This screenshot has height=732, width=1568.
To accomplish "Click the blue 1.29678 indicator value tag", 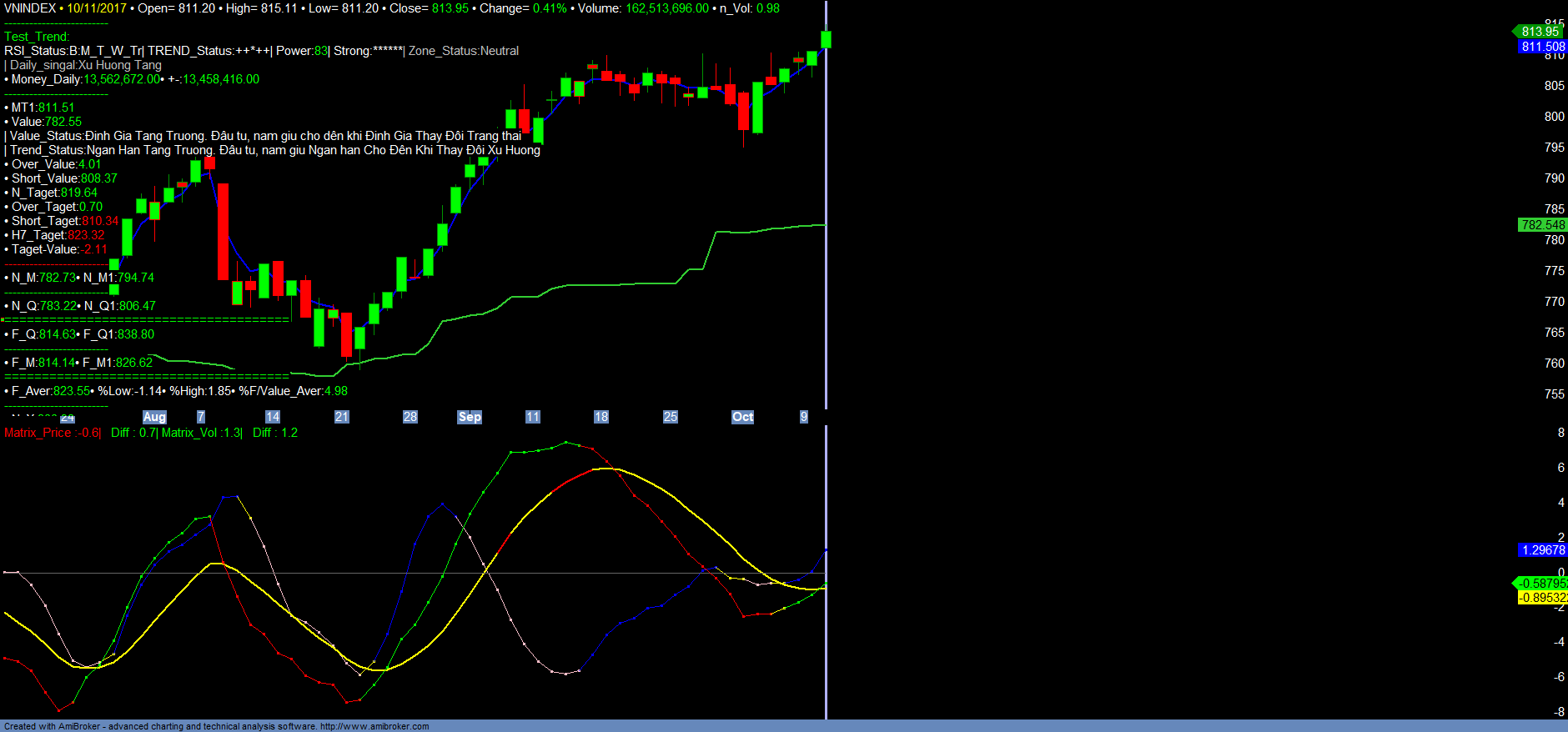I will coord(1543,550).
